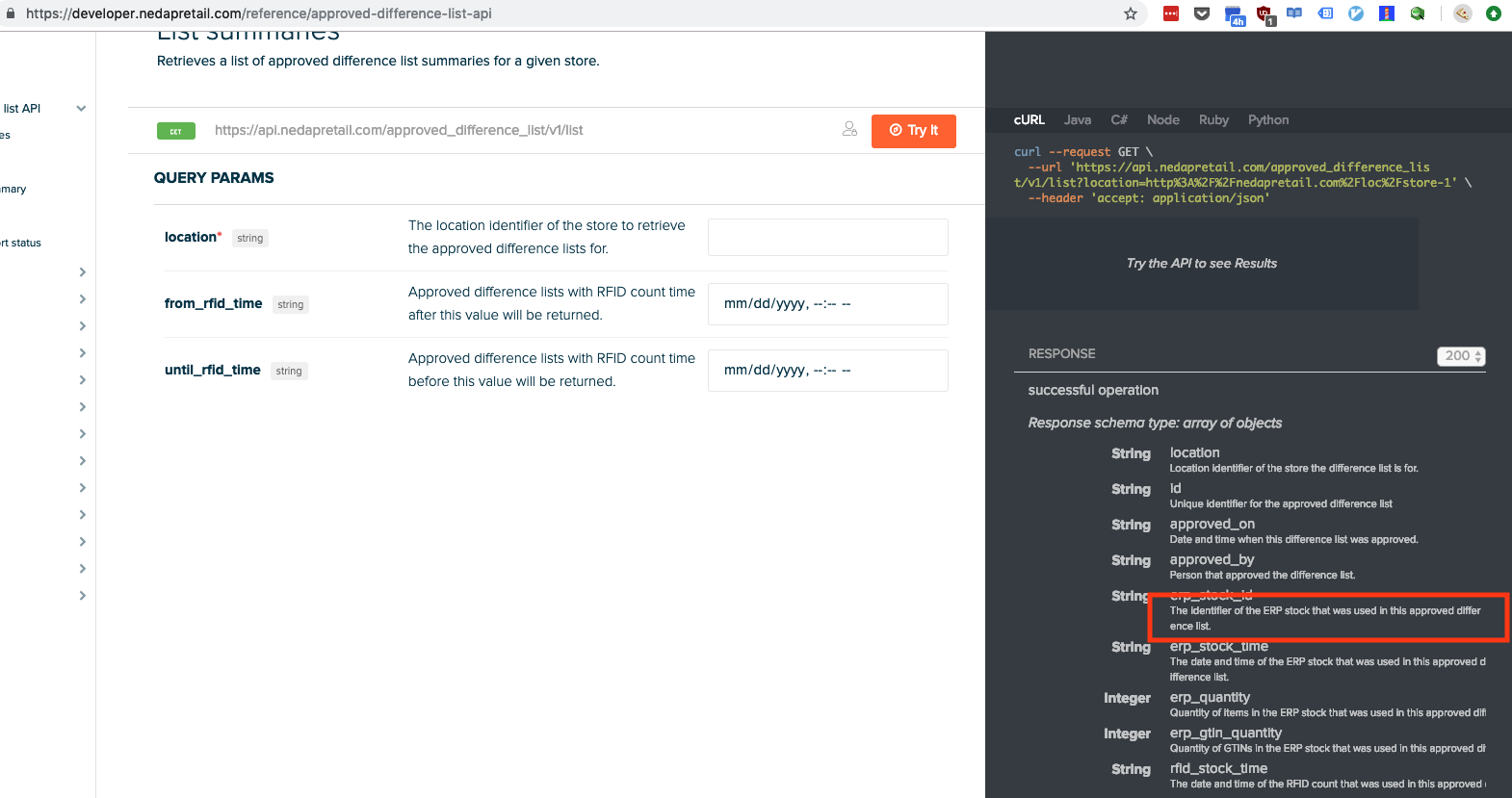
Task: Select the Node code tab
Action: click(1163, 120)
